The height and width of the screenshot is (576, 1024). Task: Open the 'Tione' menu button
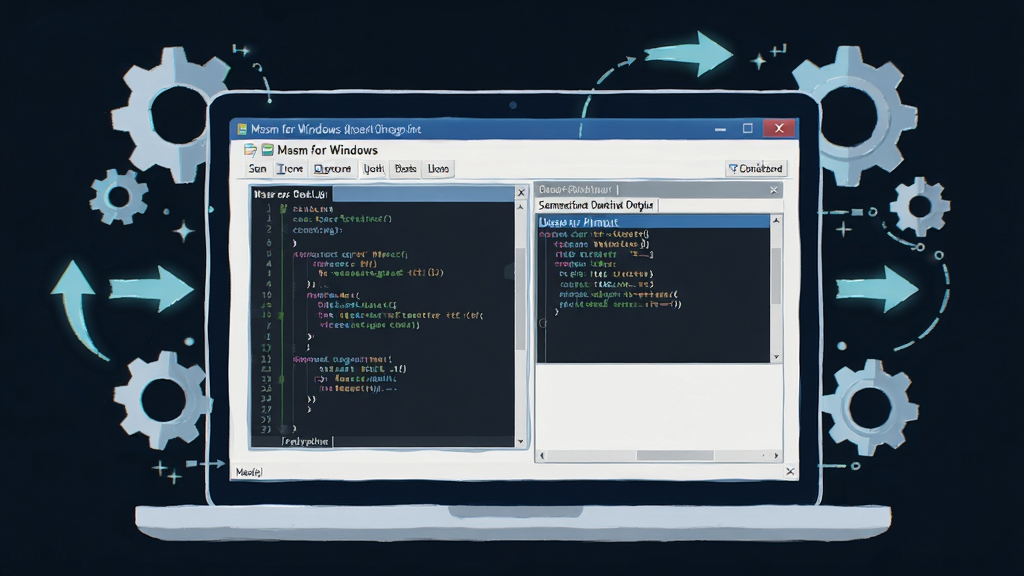point(290,168)
